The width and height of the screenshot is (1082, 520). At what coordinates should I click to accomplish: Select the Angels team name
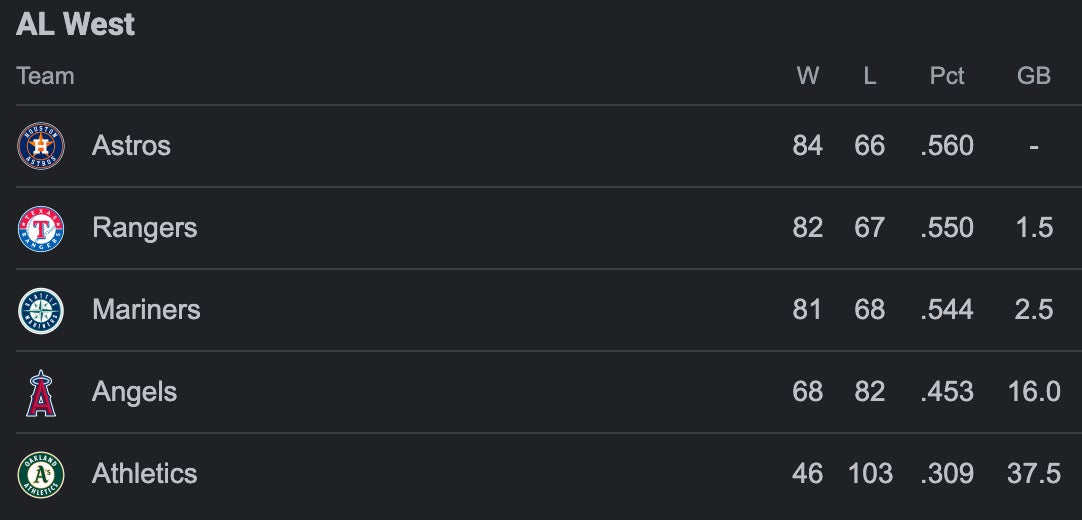point(134,392)
